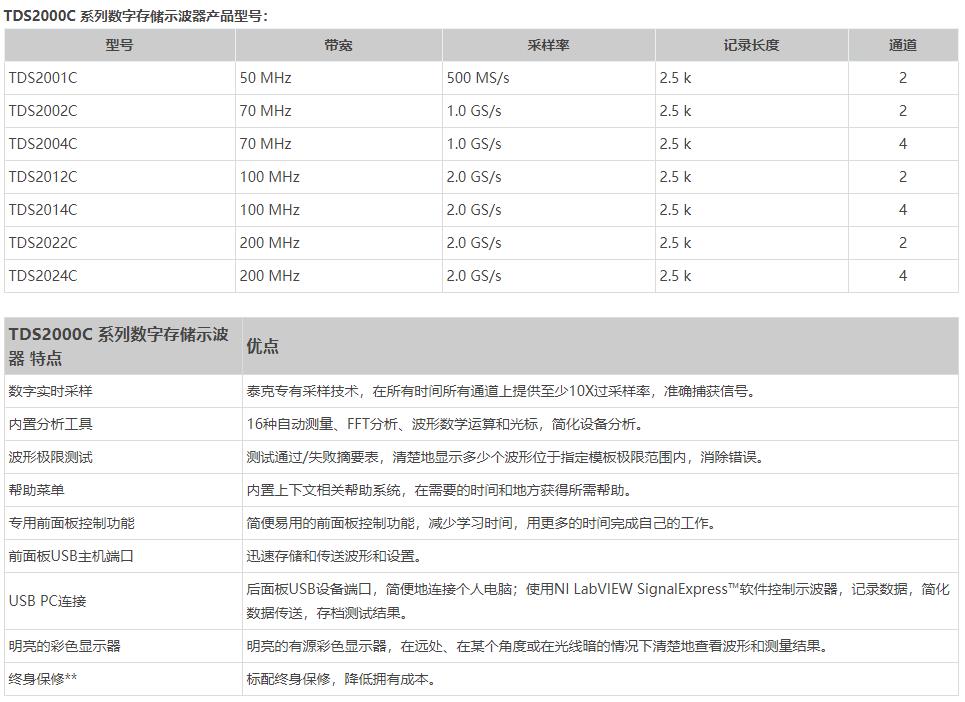The height and width of the screenshot is (702, 965).
Task: Select the TDS2022C row label
Action: point(43,243)
